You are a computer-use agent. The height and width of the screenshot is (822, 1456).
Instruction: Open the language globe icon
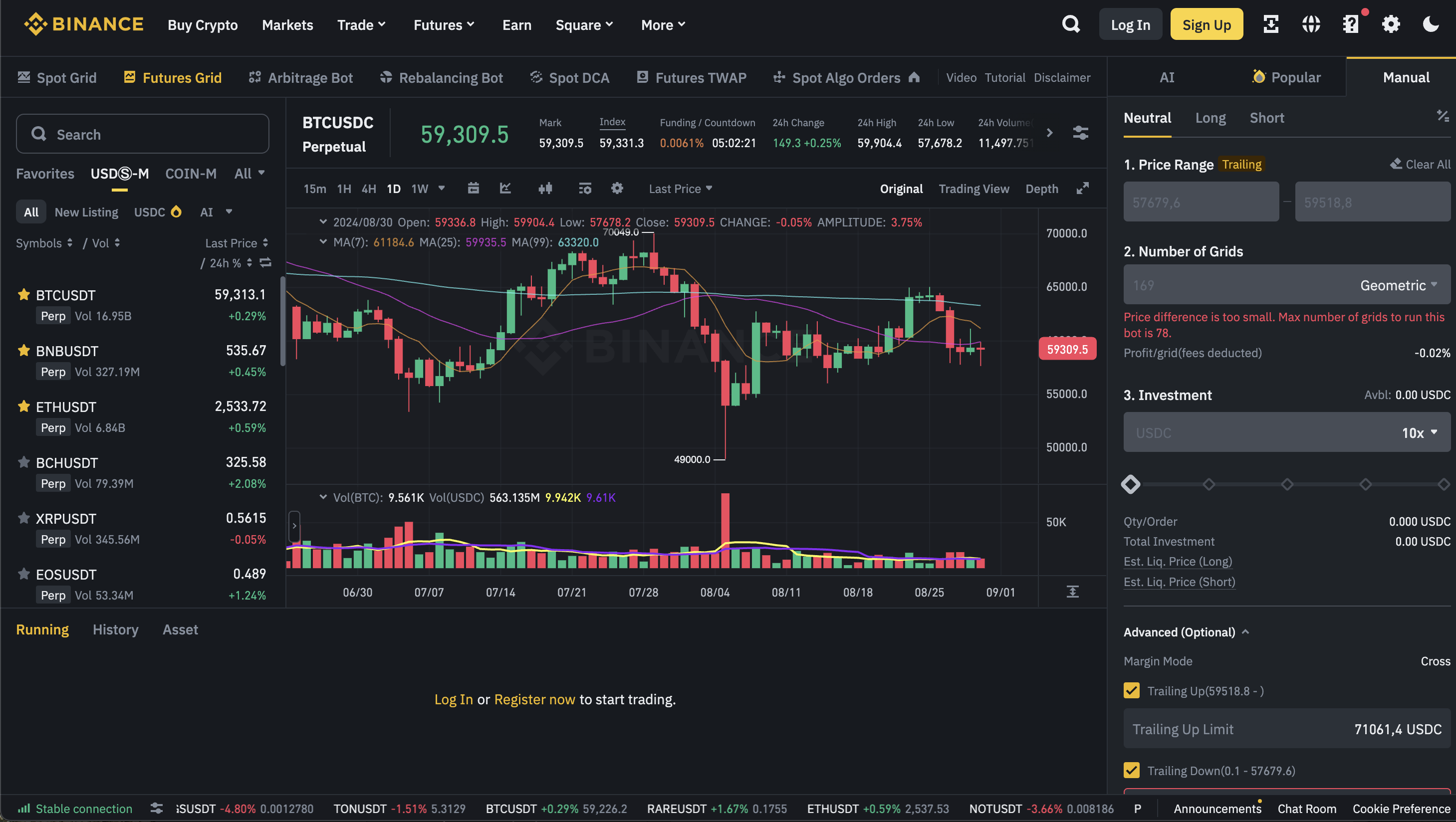[1311, 24]
